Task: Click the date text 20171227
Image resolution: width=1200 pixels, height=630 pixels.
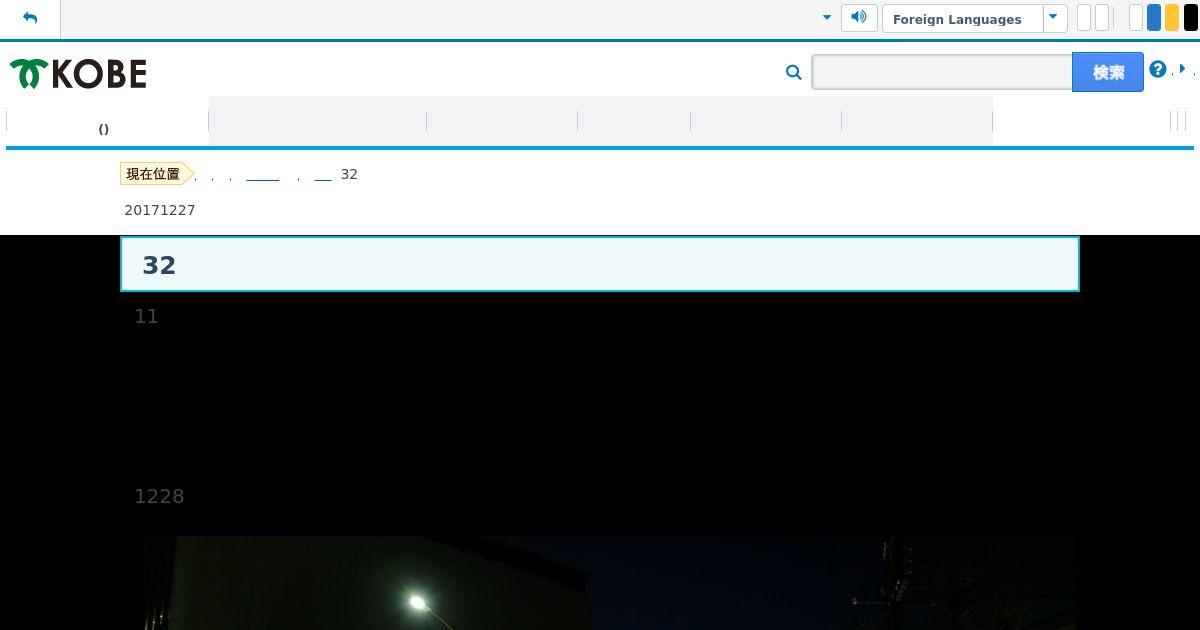Action: point(160,210)
